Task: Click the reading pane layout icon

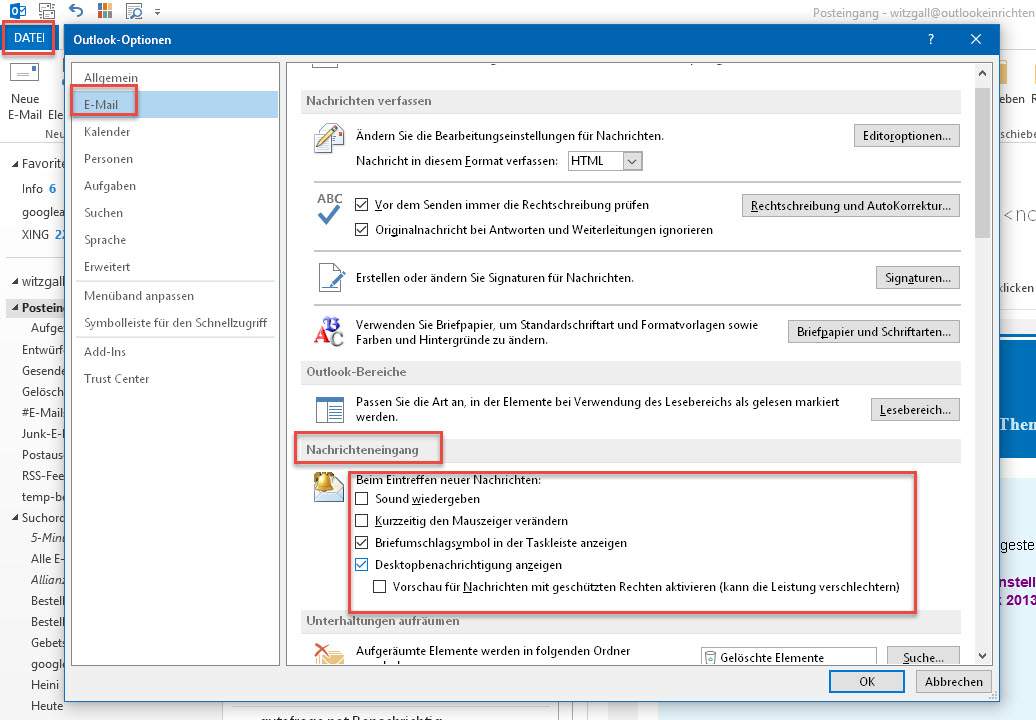Action: pyautogui.click(x=330, y=410)
